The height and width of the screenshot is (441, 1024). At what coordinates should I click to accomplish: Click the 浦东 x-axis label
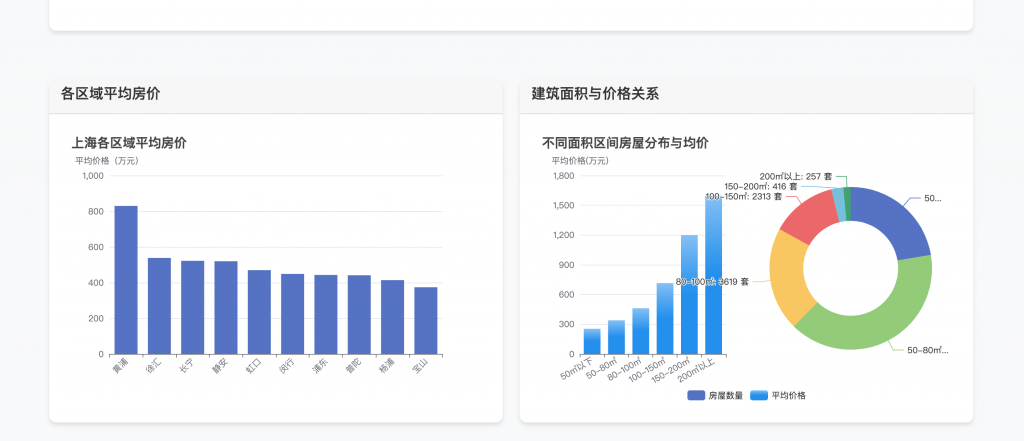click(x=320, y=366)
